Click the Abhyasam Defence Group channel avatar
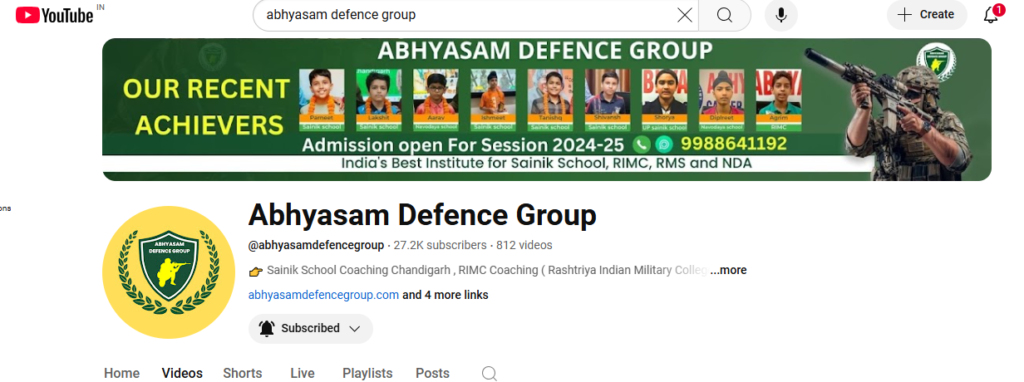Screen dimensions: 1024x382 point(168,272)
